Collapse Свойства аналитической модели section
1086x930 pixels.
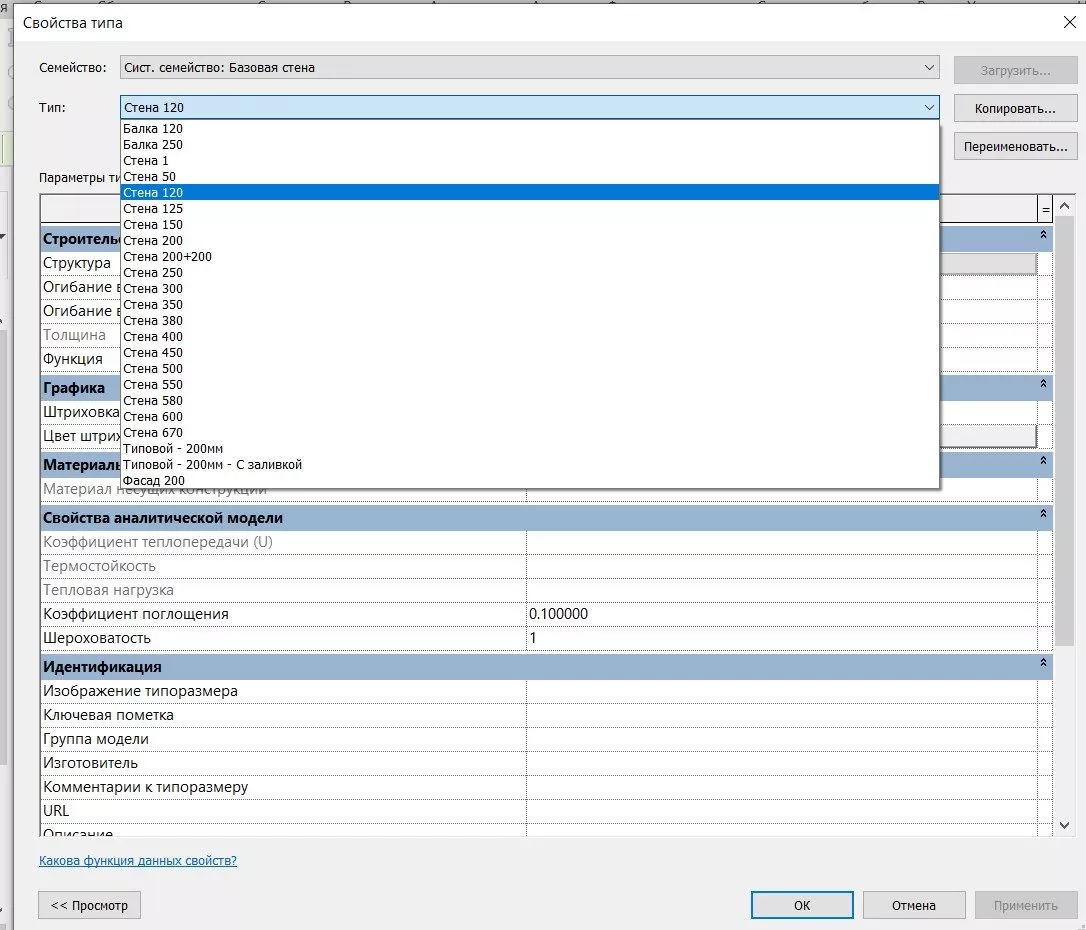pyautogui.click(x=1043, y=514)
